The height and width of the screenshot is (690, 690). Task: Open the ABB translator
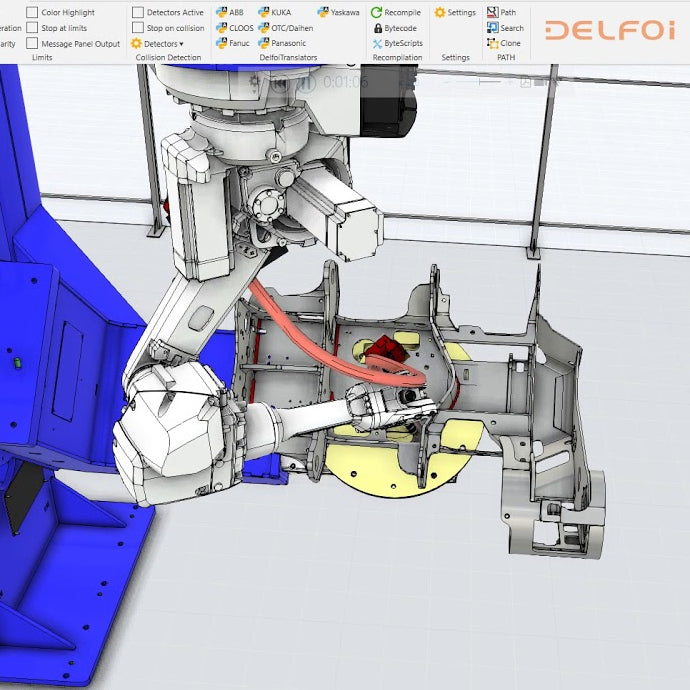230,13
